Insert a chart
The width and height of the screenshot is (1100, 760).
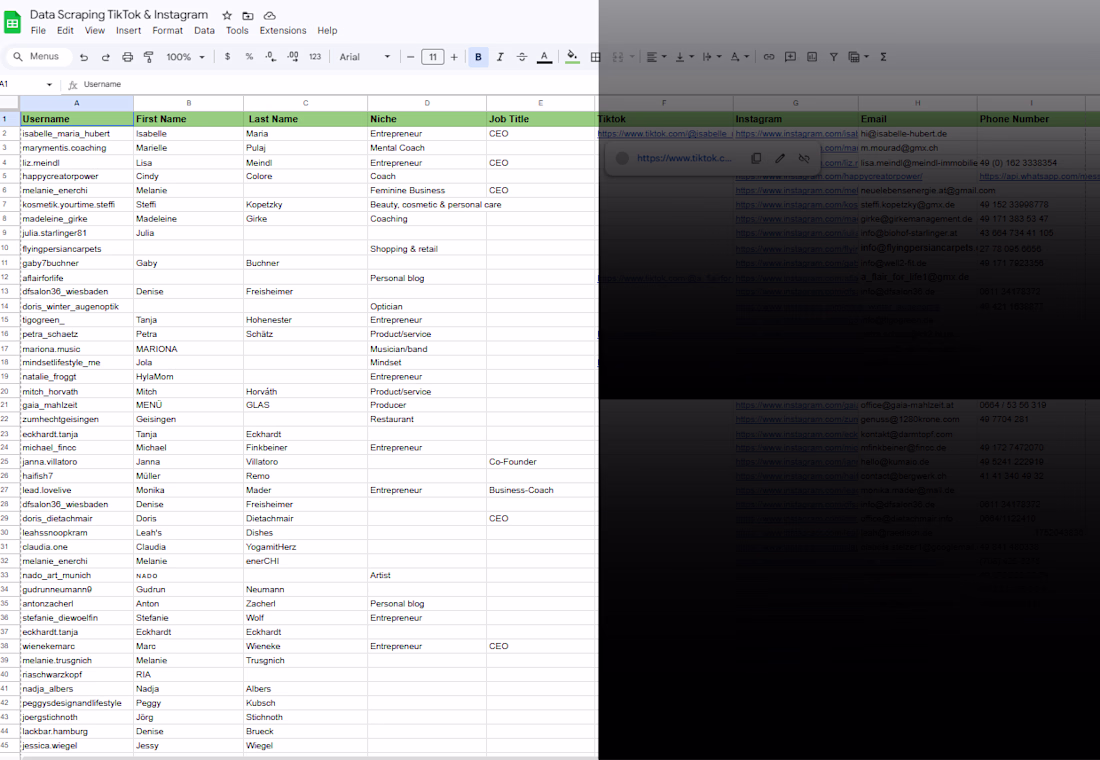812,57
